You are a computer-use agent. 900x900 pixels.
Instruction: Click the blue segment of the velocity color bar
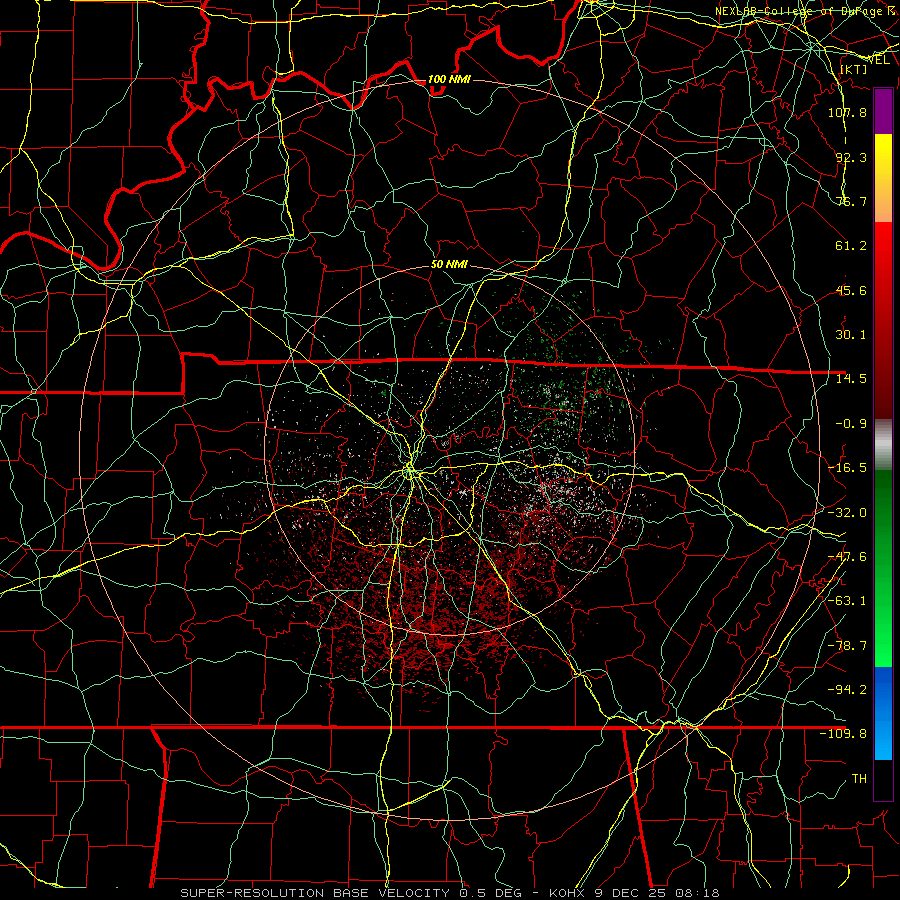point(883,713)
